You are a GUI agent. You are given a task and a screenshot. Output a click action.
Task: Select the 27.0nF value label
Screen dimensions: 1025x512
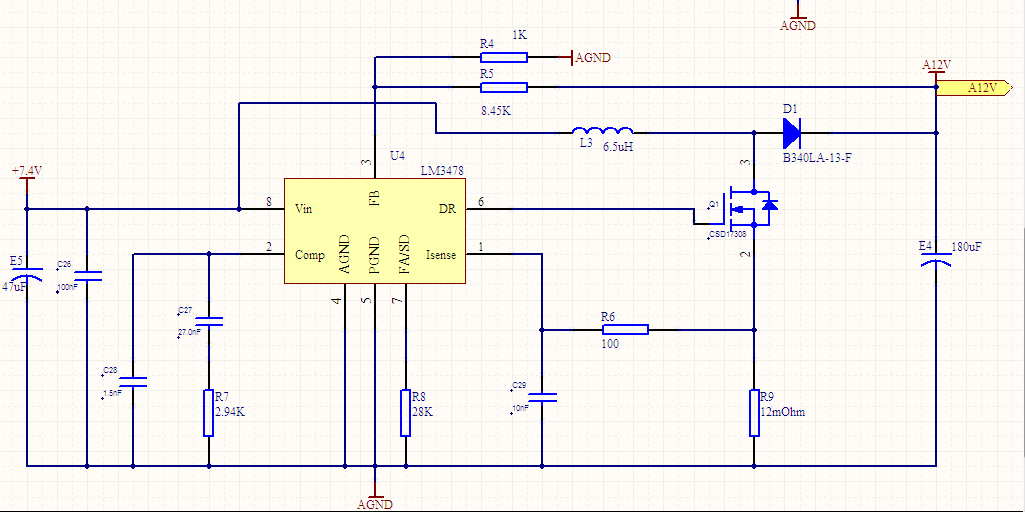click(190, 332)
